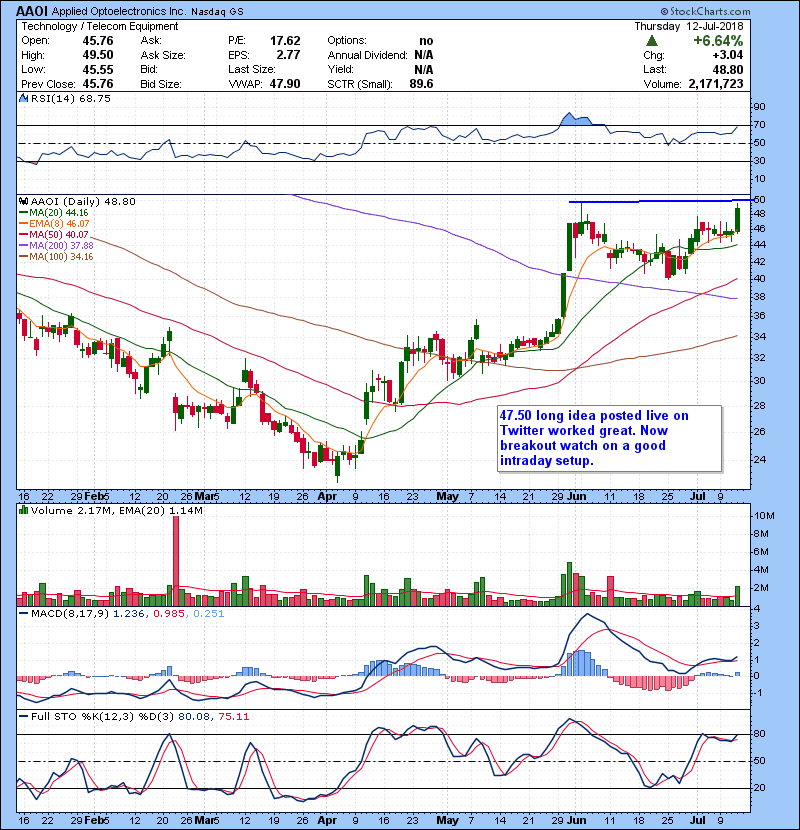
Task: Click the 10M mark on the volume axis
Action: tap(764, 516)
